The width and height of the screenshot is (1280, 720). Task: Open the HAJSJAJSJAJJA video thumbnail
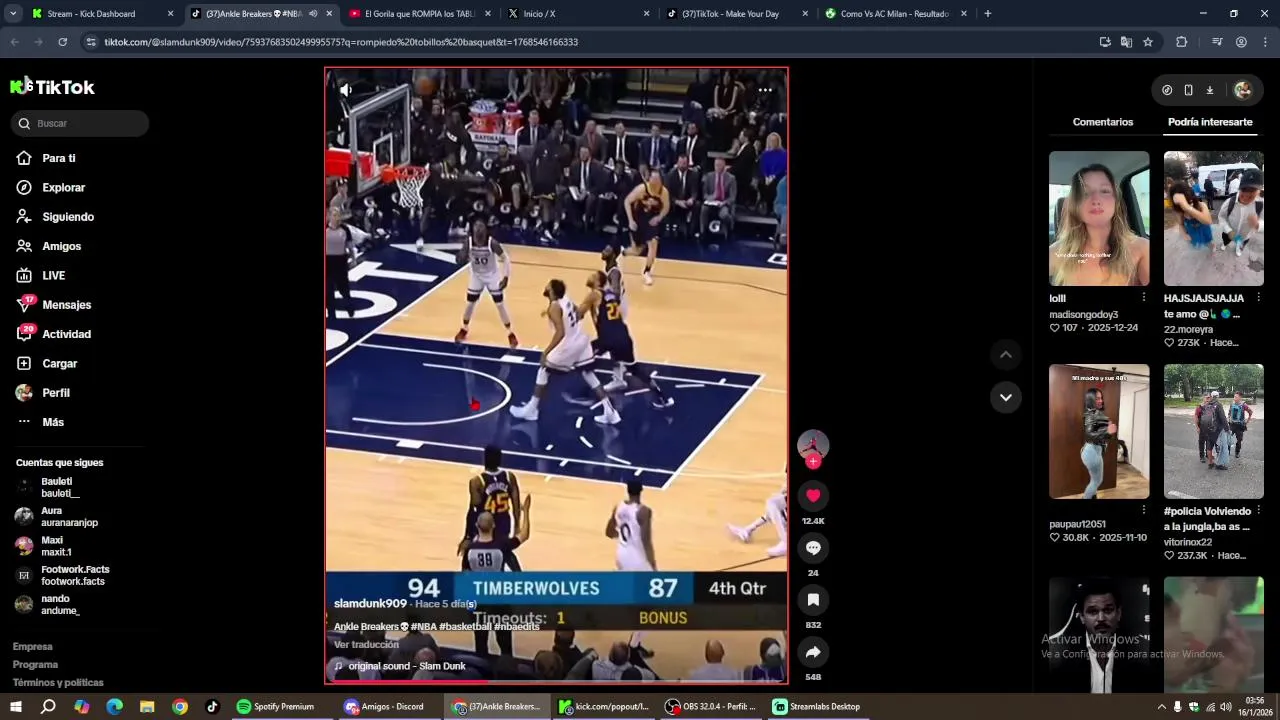coord(1214,219)
